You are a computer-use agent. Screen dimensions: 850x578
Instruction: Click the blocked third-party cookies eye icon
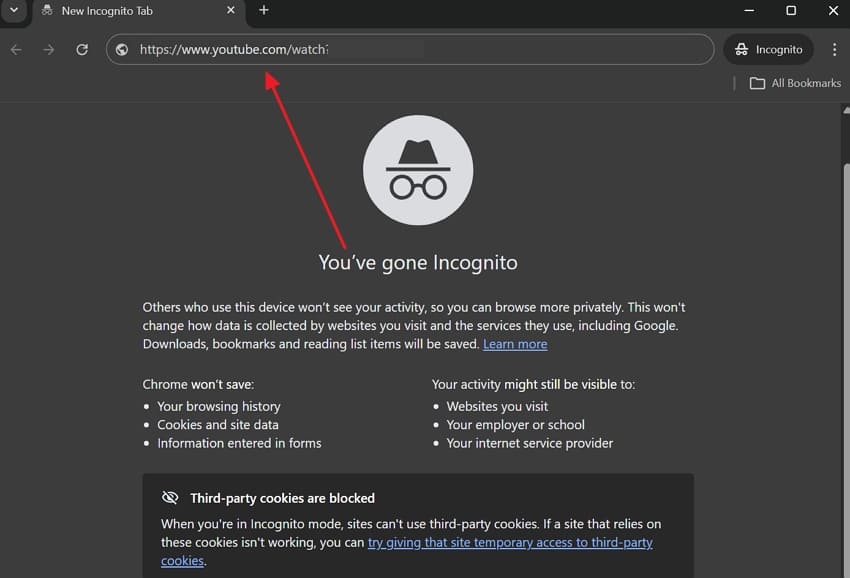coord(170,497)
